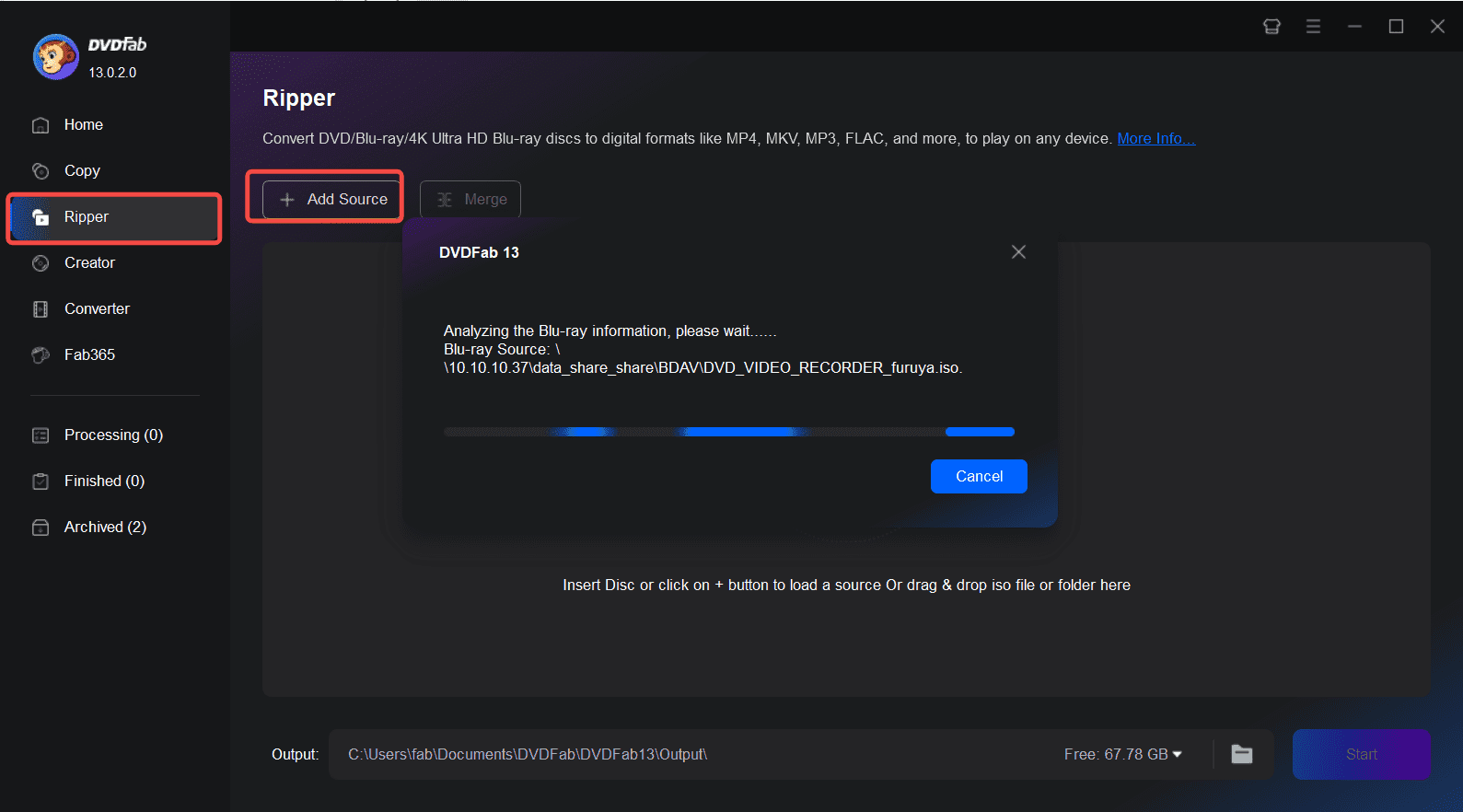Click the Converter film icon

click(x=41, y=309)
